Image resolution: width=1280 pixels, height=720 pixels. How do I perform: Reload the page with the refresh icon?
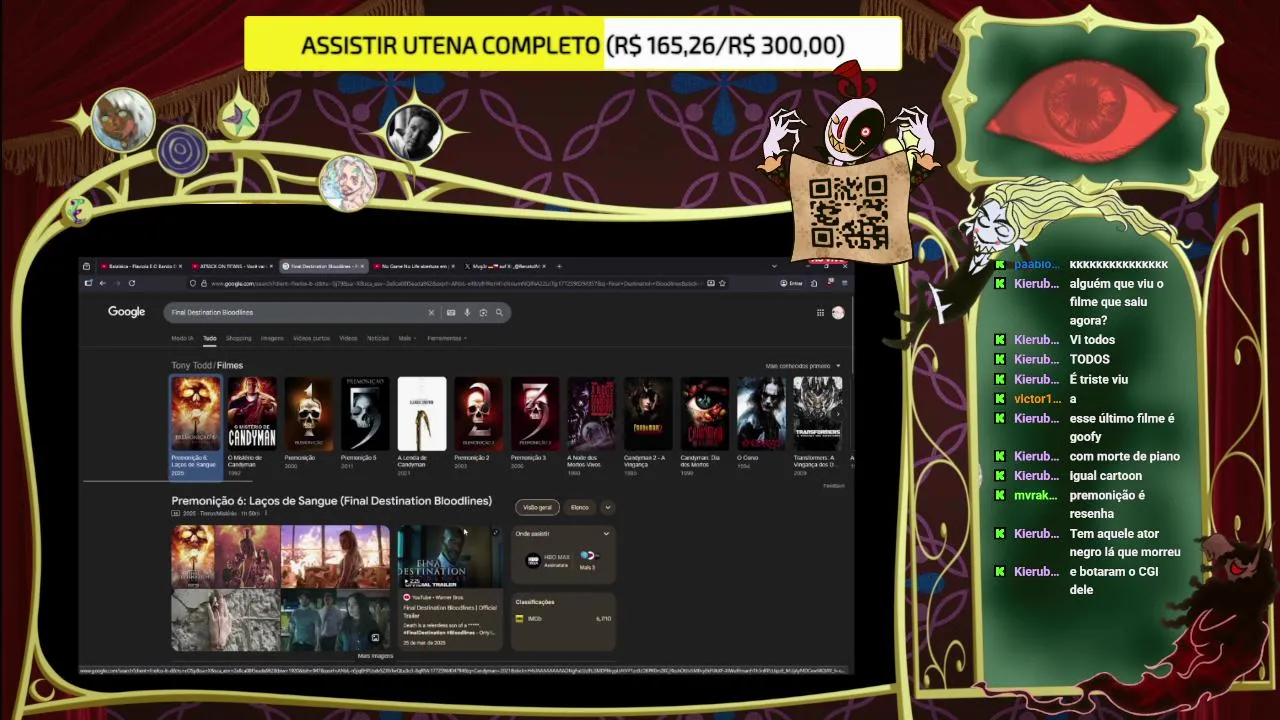point(132,283)
